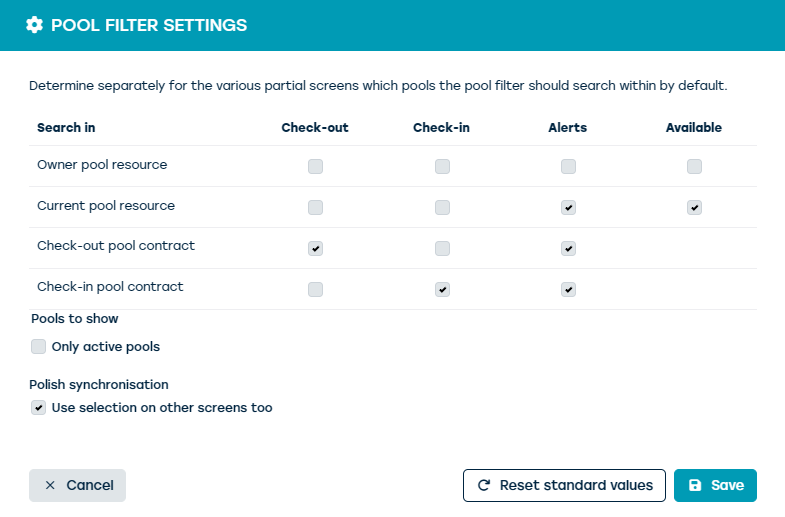Screen dimensions: 785x517
Task: Untick Check-in pool contract Check-in box
Action: click(442, 290)
